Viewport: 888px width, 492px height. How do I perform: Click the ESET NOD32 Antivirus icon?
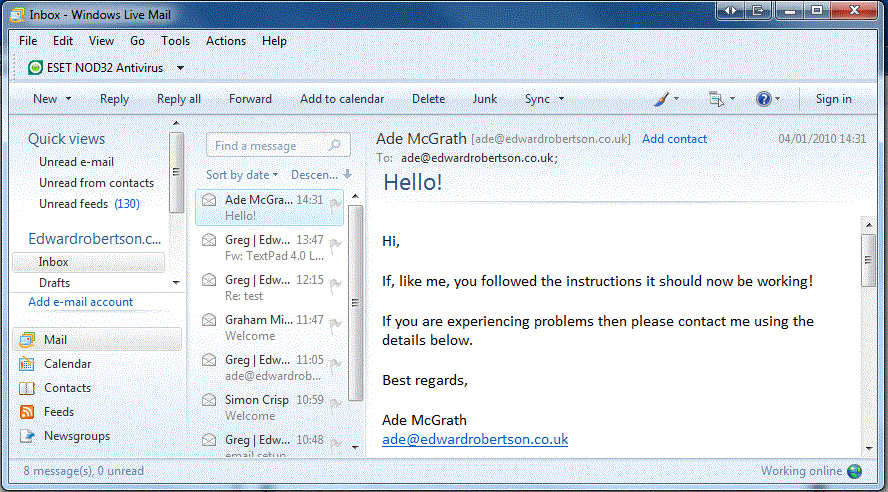point(36,68)
